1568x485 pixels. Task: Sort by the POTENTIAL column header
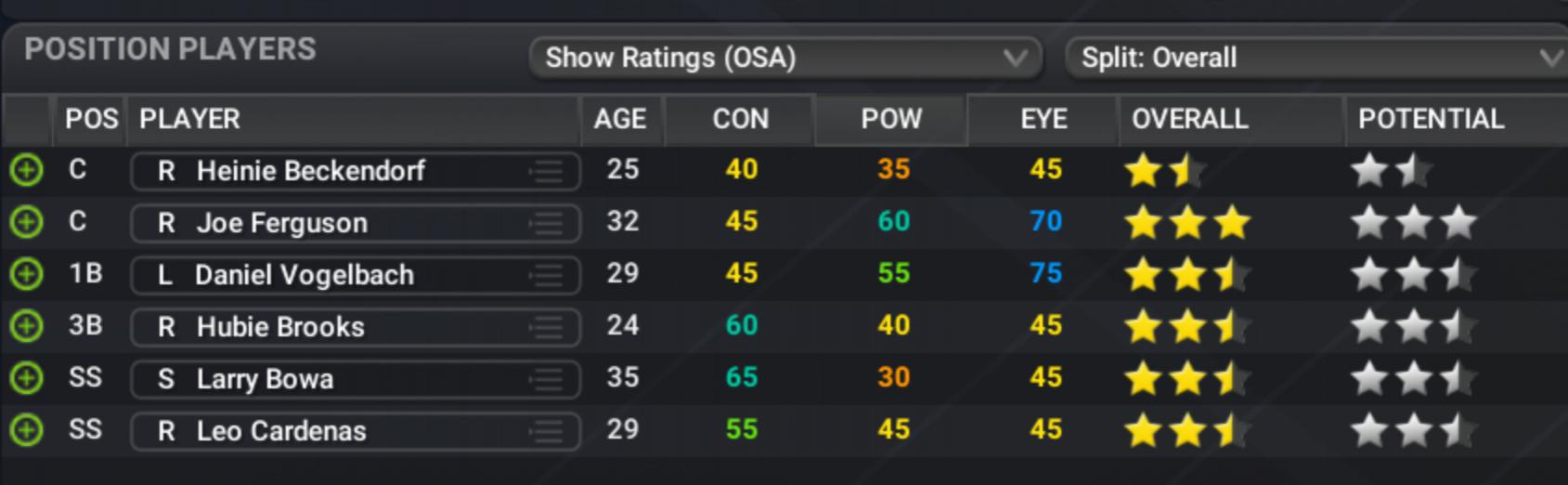coord(1431,120)
